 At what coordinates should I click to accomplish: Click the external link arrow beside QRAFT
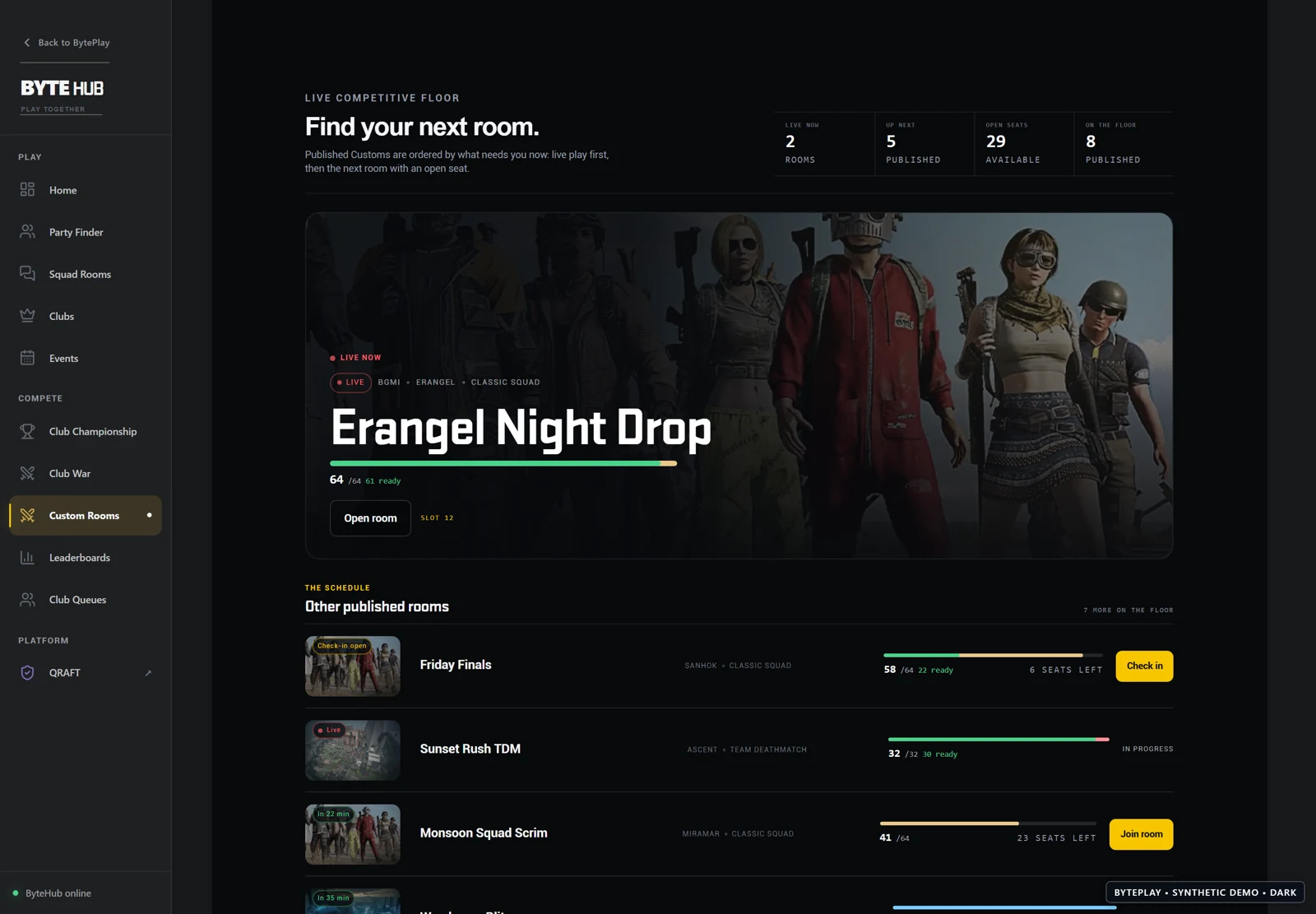[x=148, y=673]
